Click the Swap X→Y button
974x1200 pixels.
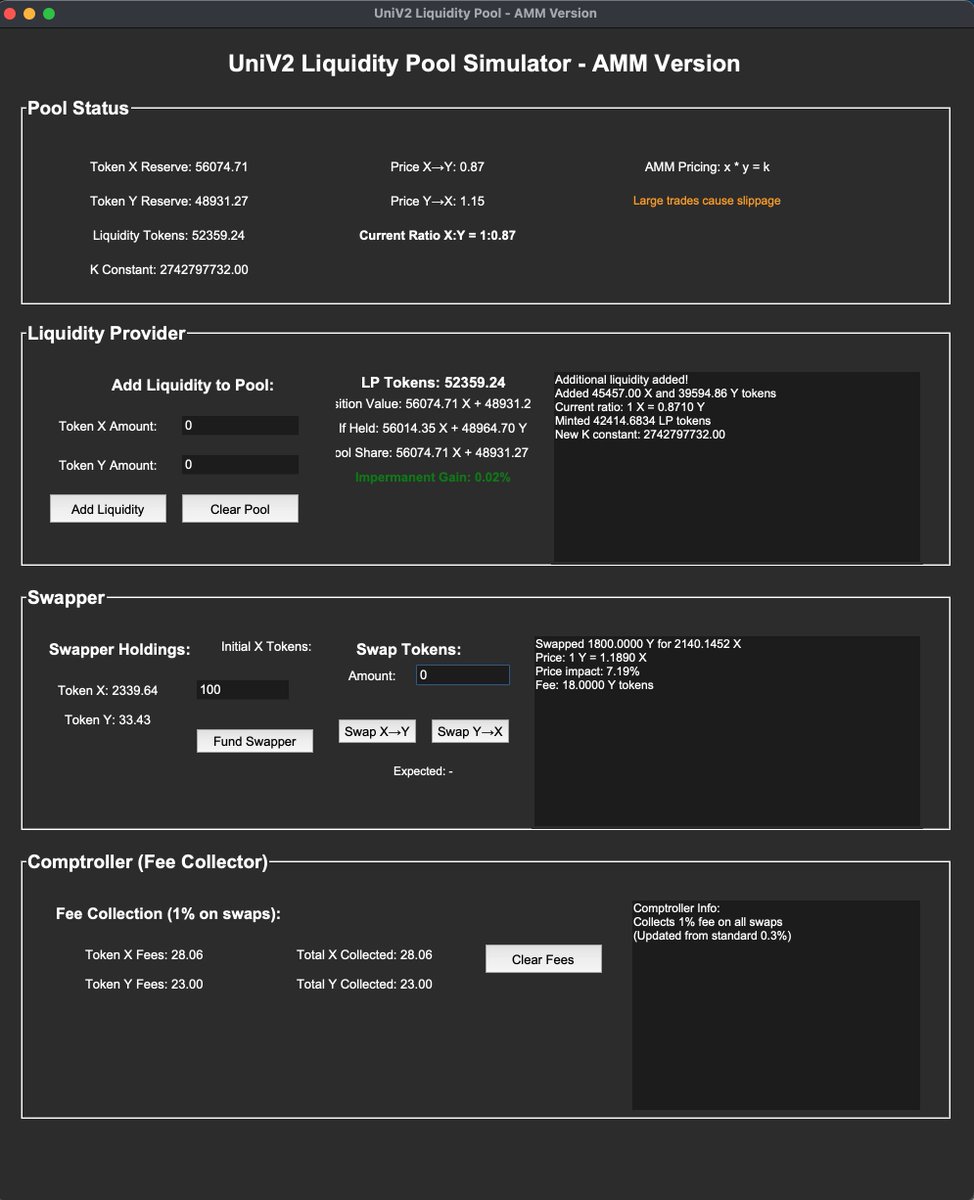[x=377, y=731]
